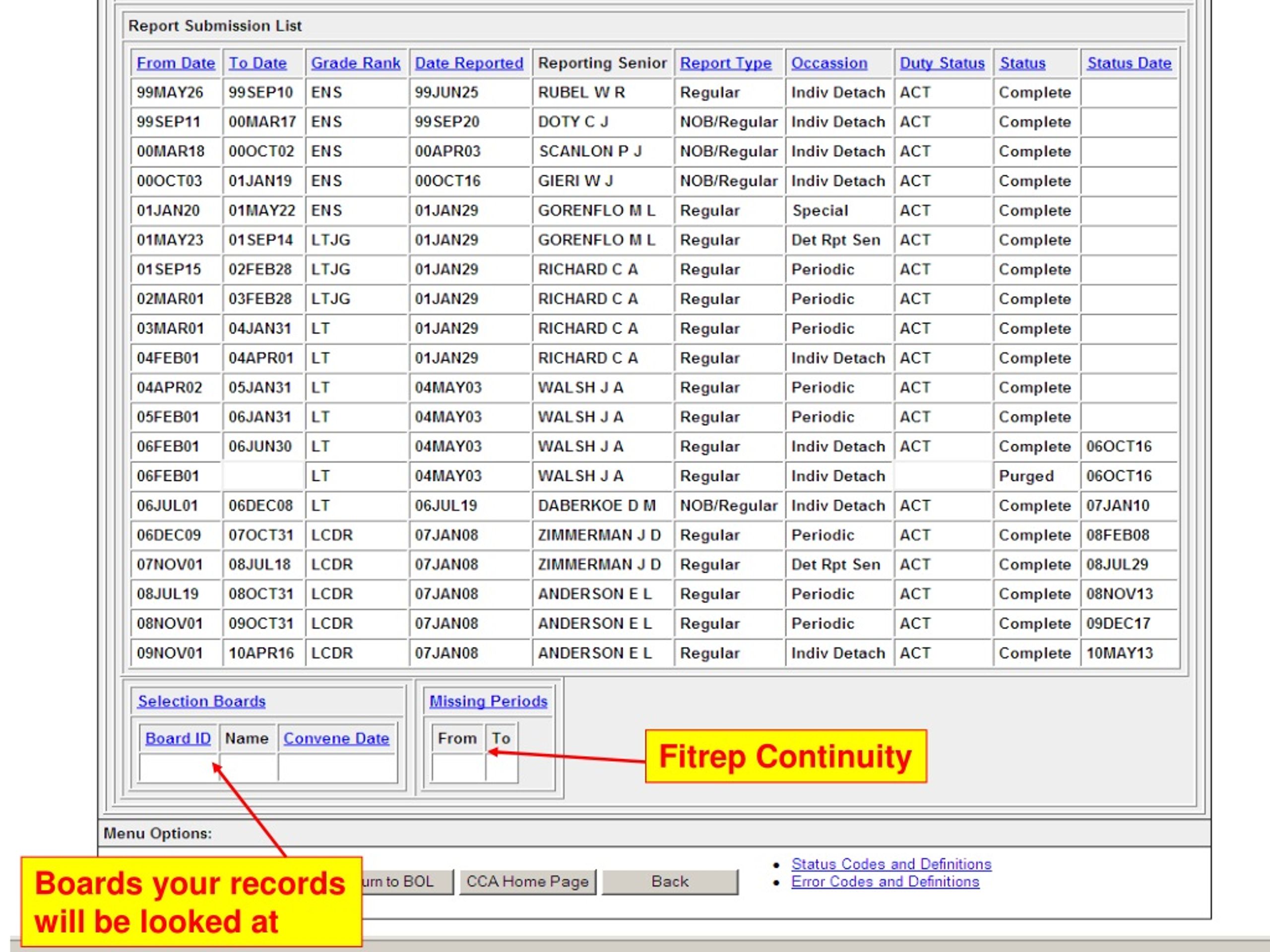The image size is (1270, 952).
Task: Click the 00APR03 date reported cell
Action: [470, 152]
